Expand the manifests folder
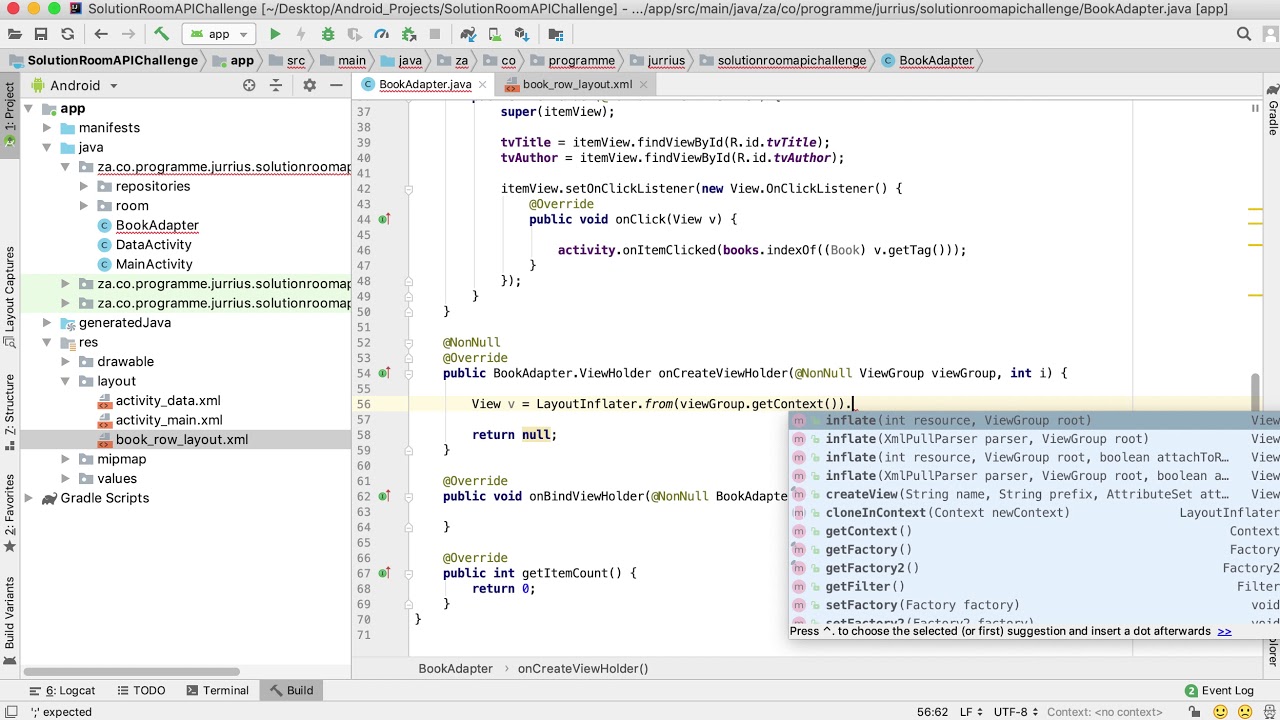 click(46, 128)
